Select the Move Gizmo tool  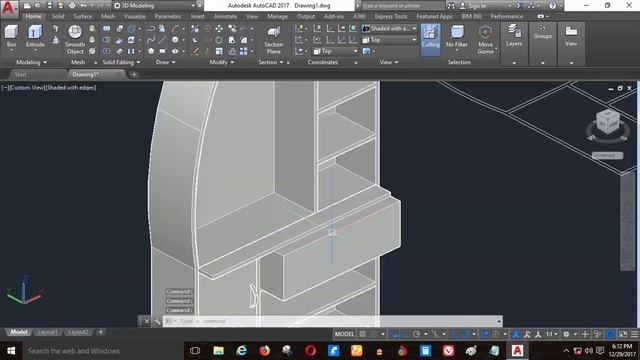point(485,40)
